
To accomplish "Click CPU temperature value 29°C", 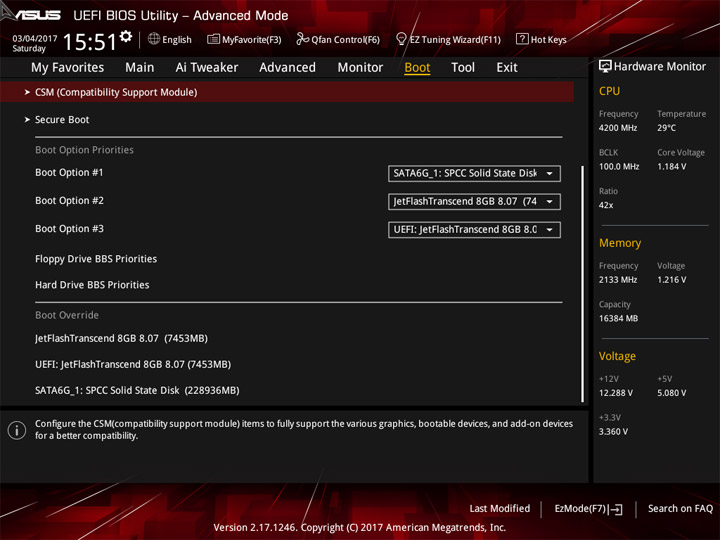I will tap(667, 128).
